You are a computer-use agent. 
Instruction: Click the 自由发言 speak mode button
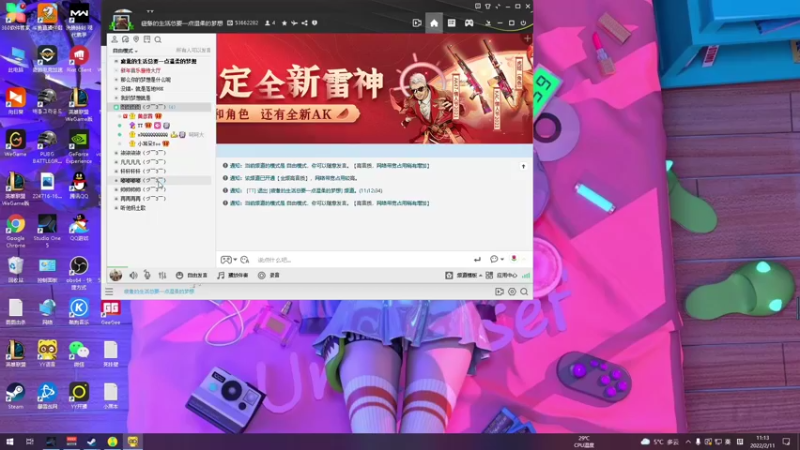[x=191, y=276]
